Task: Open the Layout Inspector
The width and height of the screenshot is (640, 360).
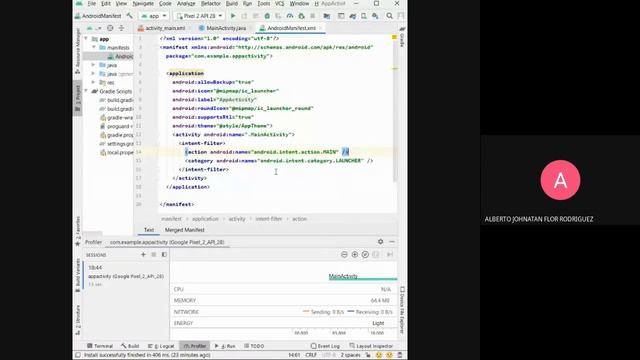Action: (371, 346)
